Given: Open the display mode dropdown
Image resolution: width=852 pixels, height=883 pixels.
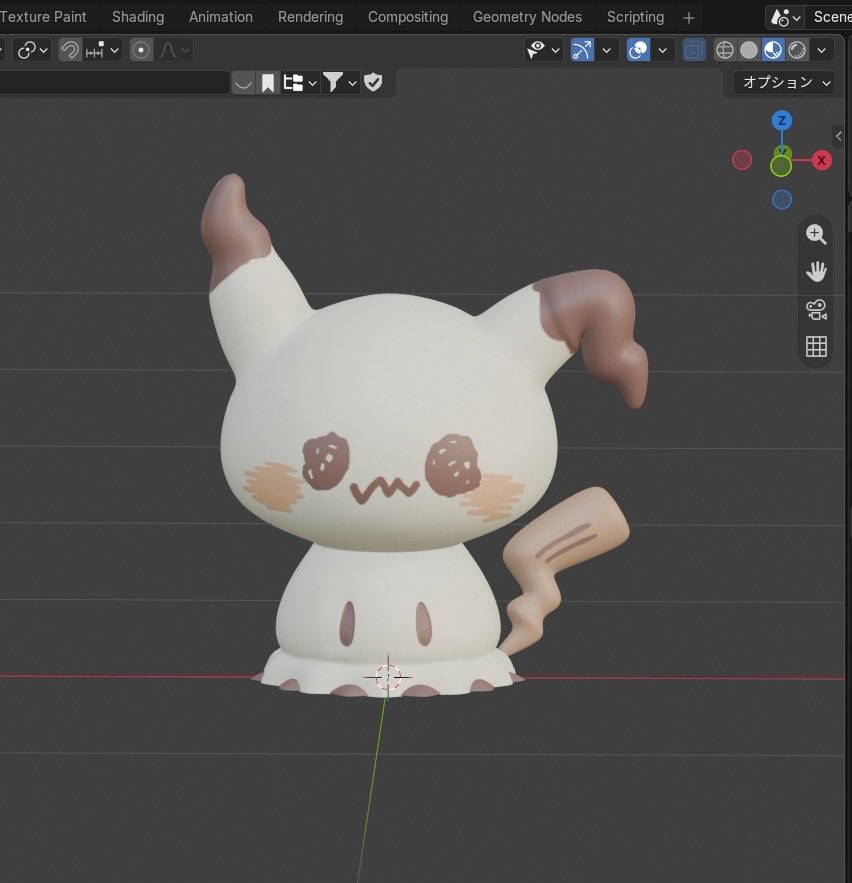Looking at the screenshot, I should [x=300, y=83].
